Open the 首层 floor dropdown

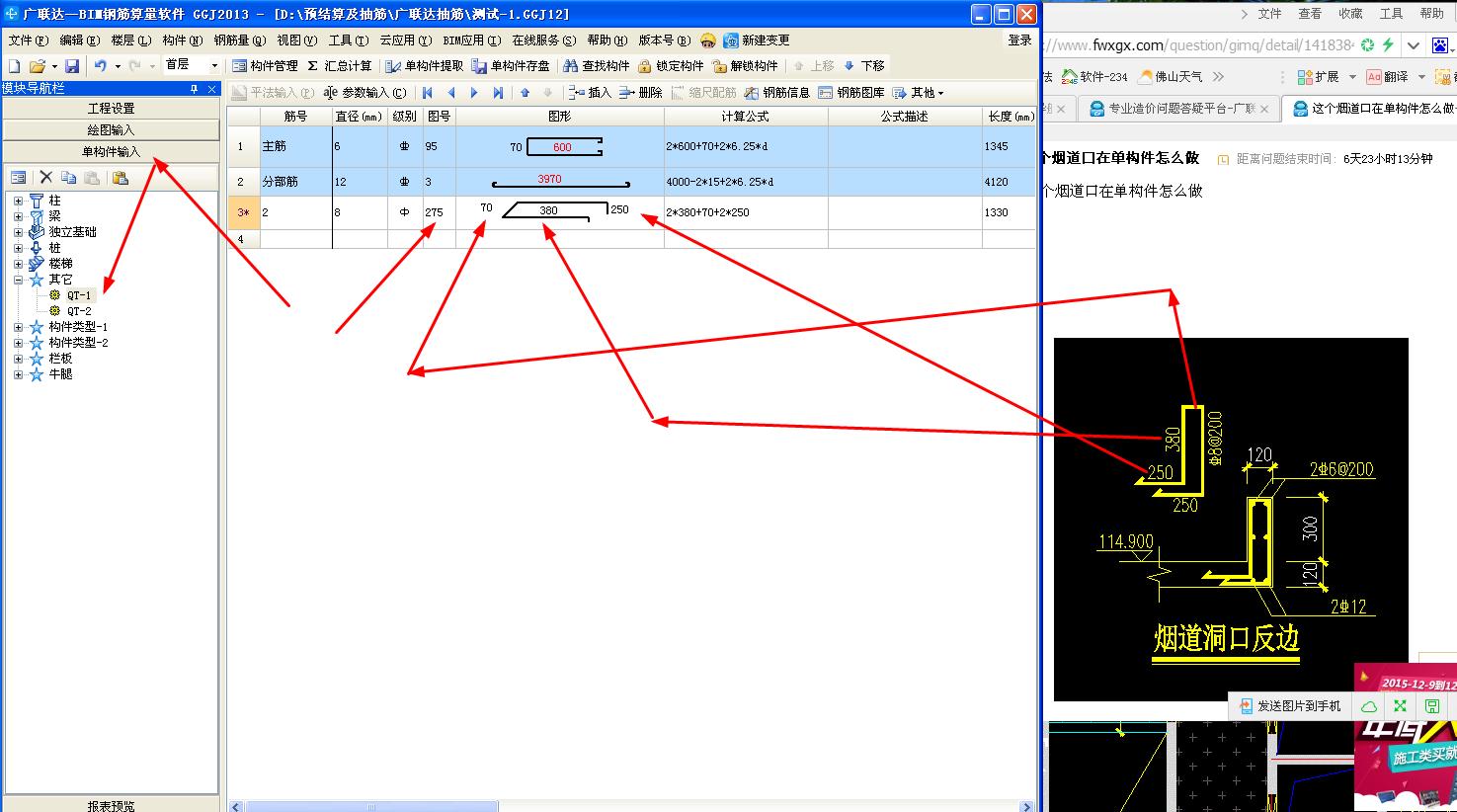pyautogui.click(x=214, y=65)
